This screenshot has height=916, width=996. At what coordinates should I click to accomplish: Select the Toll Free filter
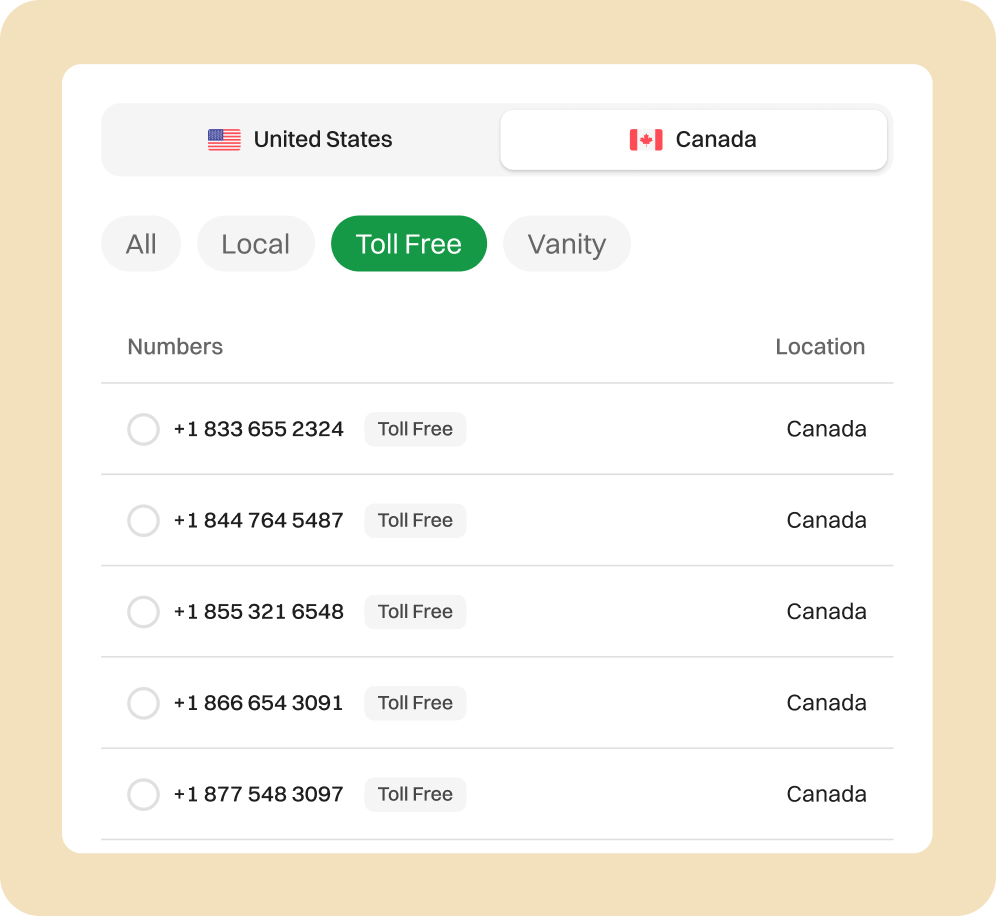tap(409, 244)
